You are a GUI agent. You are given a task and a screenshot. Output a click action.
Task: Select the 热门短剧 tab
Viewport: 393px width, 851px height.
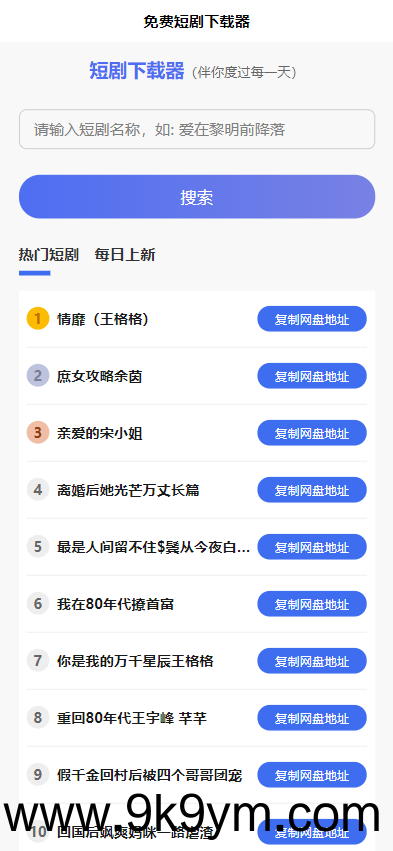49,255
